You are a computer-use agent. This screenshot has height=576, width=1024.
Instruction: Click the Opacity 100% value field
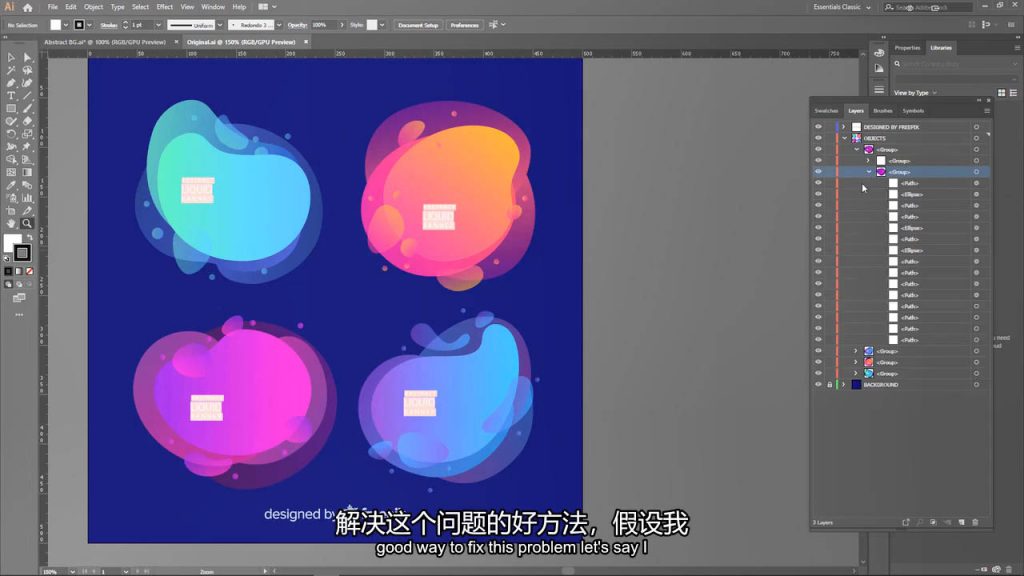click(323, 25)
